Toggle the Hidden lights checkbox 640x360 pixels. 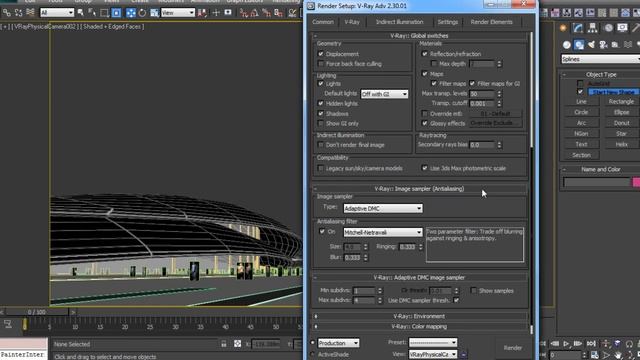click(x=321, y=103)
